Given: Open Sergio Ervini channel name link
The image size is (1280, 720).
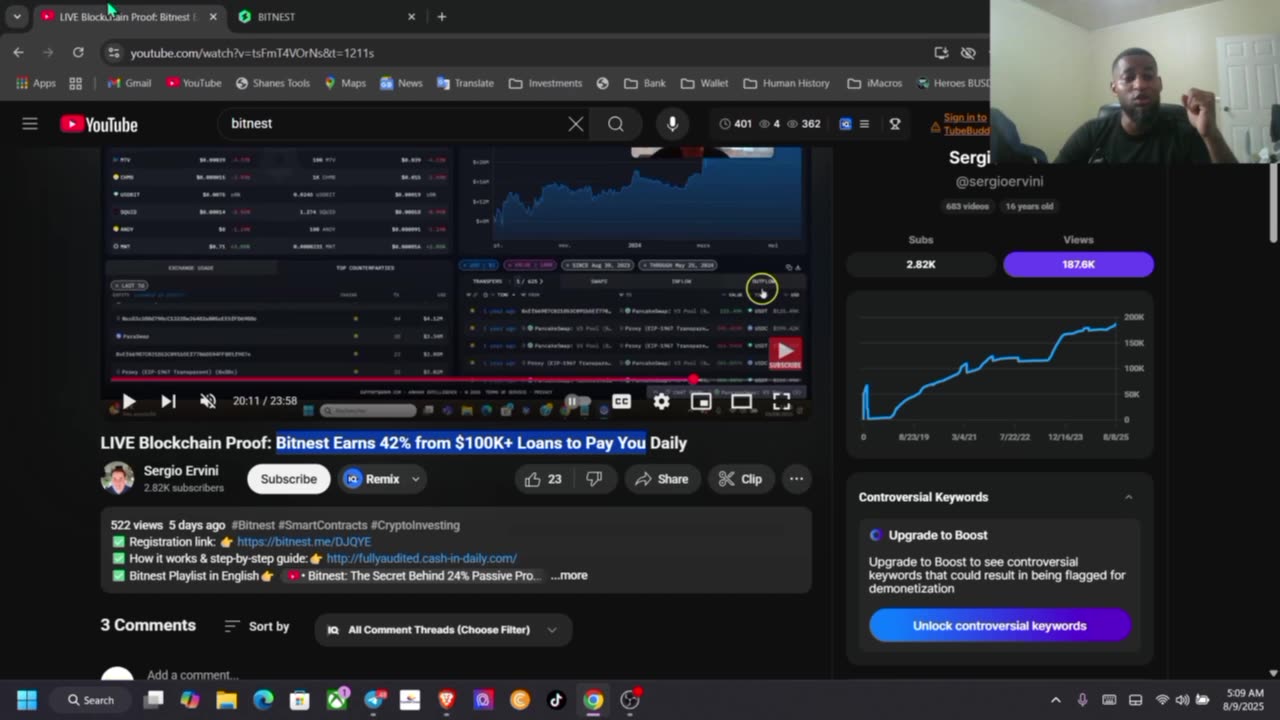Looking at the screenshot, I should [x=181, y=471].
